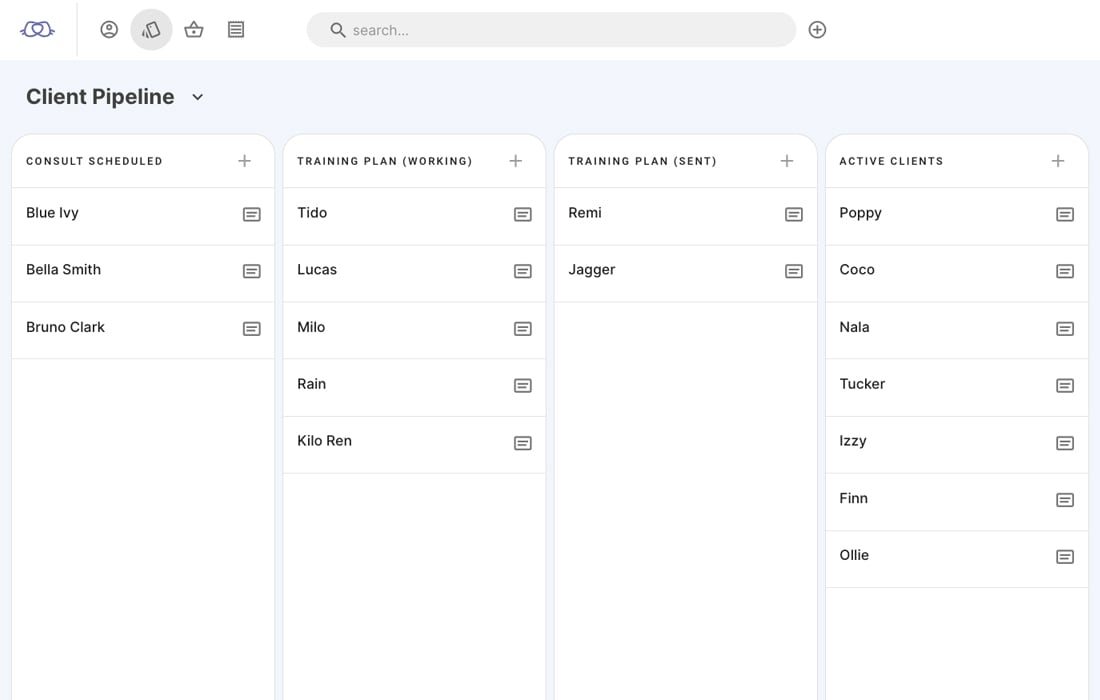Open notes icon for Nala
This screenshot has width=1100, height=700.
click(x=1065, y=328)
